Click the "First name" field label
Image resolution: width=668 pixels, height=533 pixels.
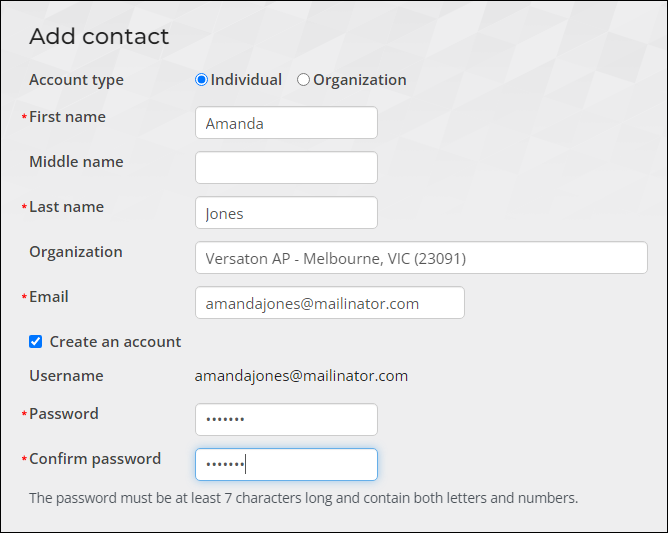tap(67, 117)
